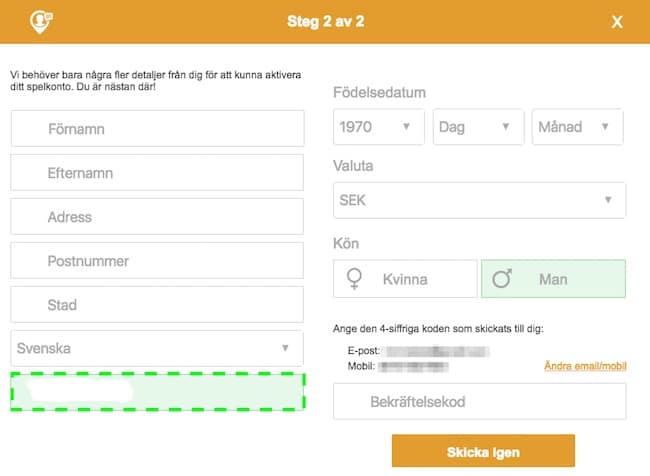Click the Stad text field

tap(157, 305)
